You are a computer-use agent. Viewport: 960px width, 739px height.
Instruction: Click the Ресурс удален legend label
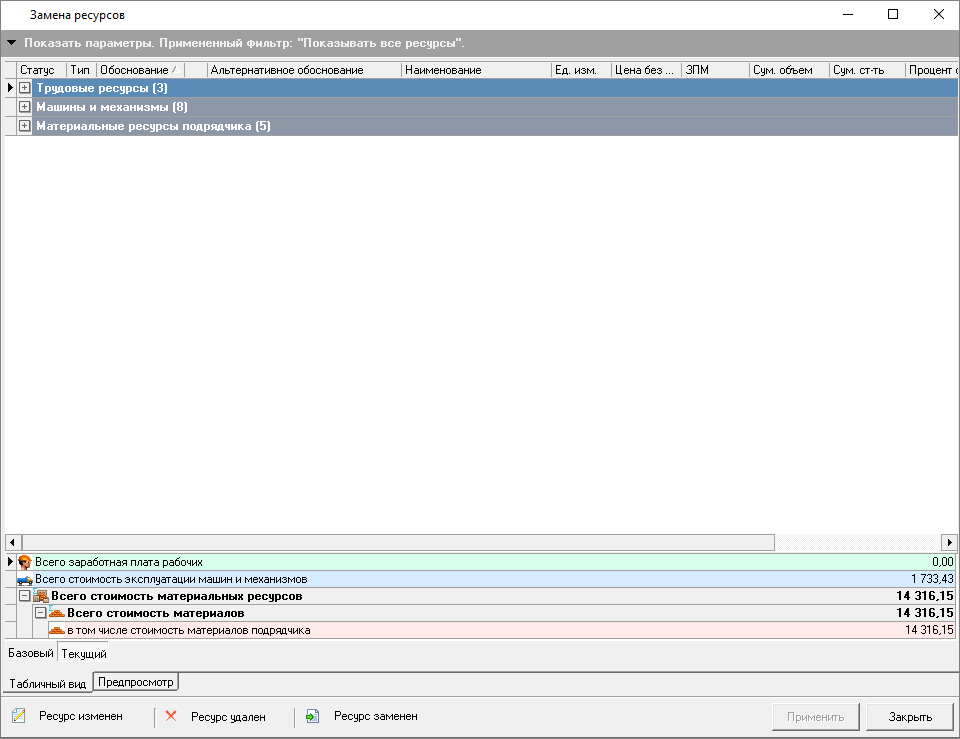click(228, 717)
